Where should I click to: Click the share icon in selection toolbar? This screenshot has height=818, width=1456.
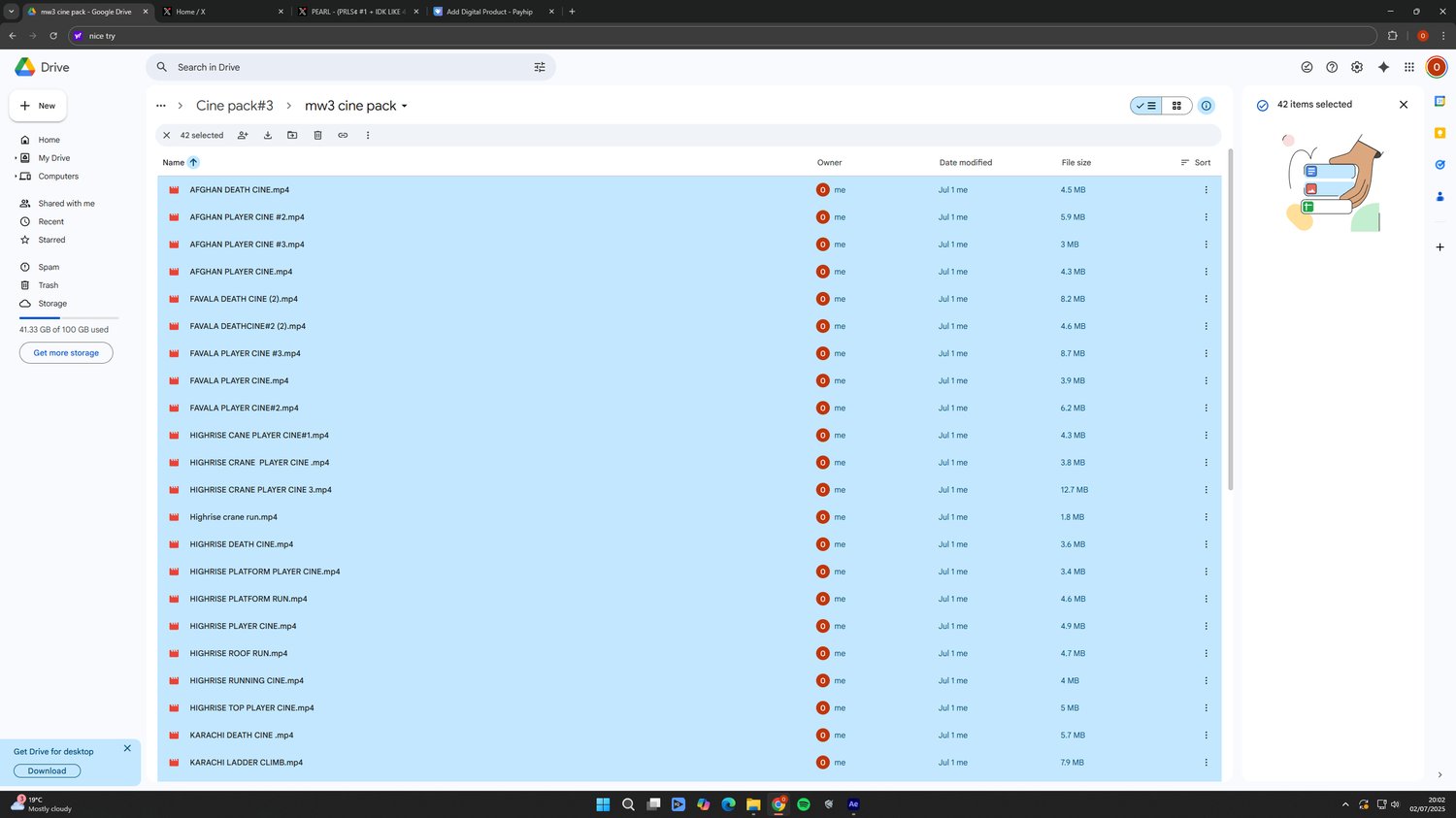[x=243, y=135]
